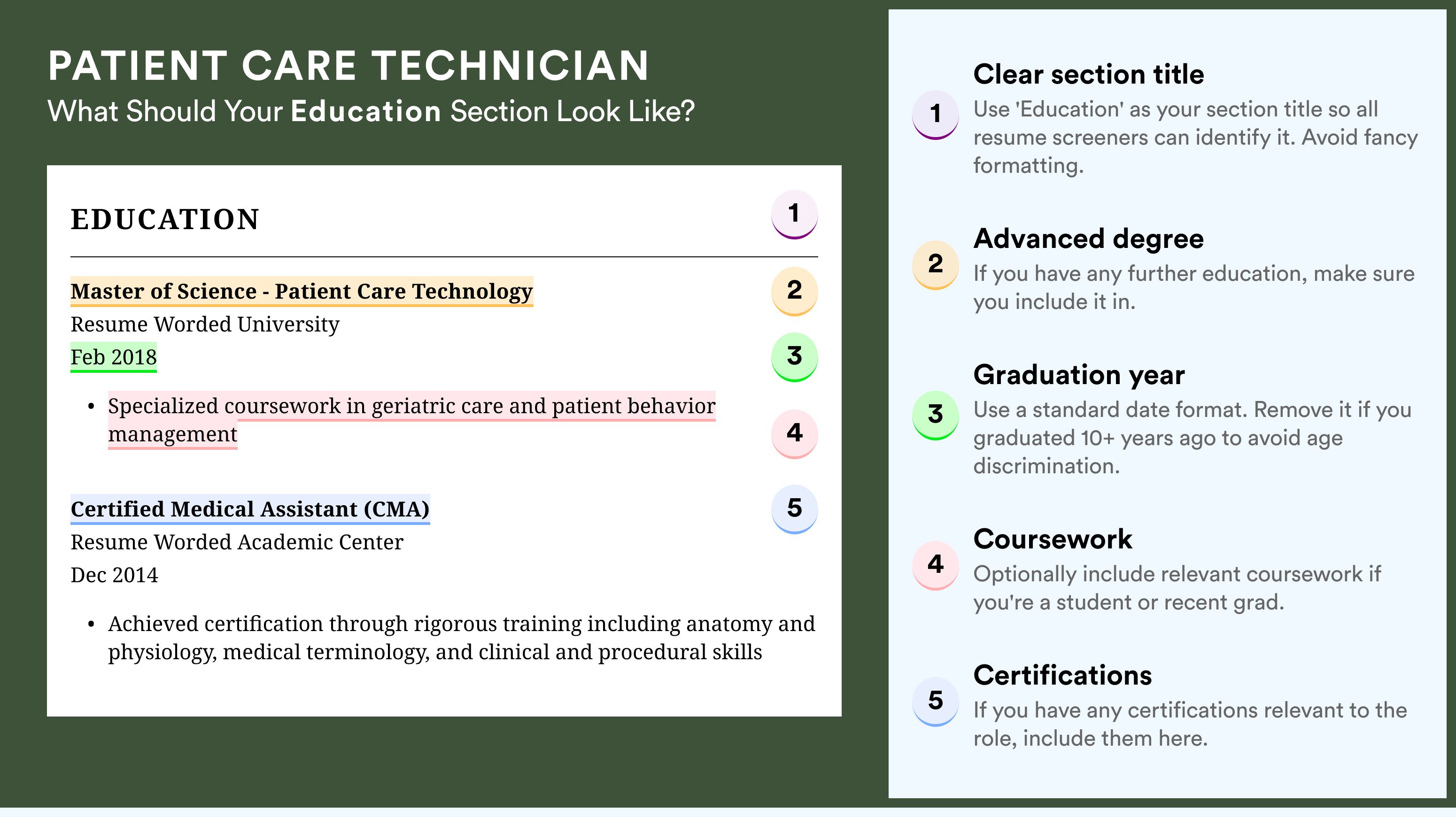Click the green highlighted Feb 2018 date
The width and height of the screenshot is (1456, 817).
[114, 357]
